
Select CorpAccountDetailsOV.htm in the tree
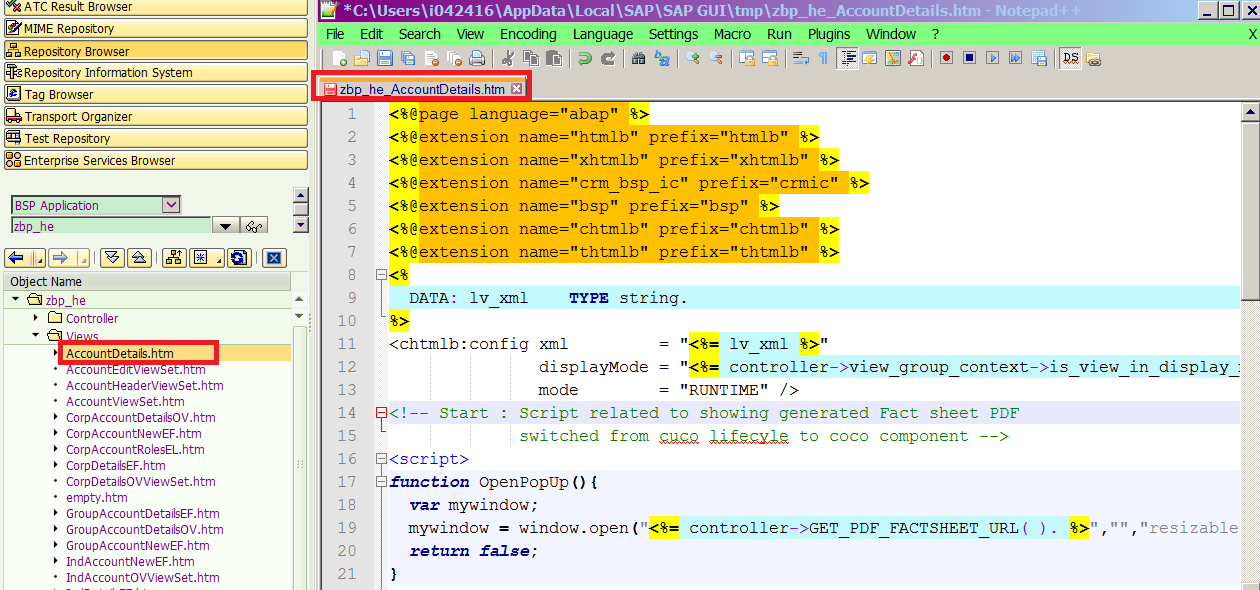pyautogui.click(x=141, y=417)
